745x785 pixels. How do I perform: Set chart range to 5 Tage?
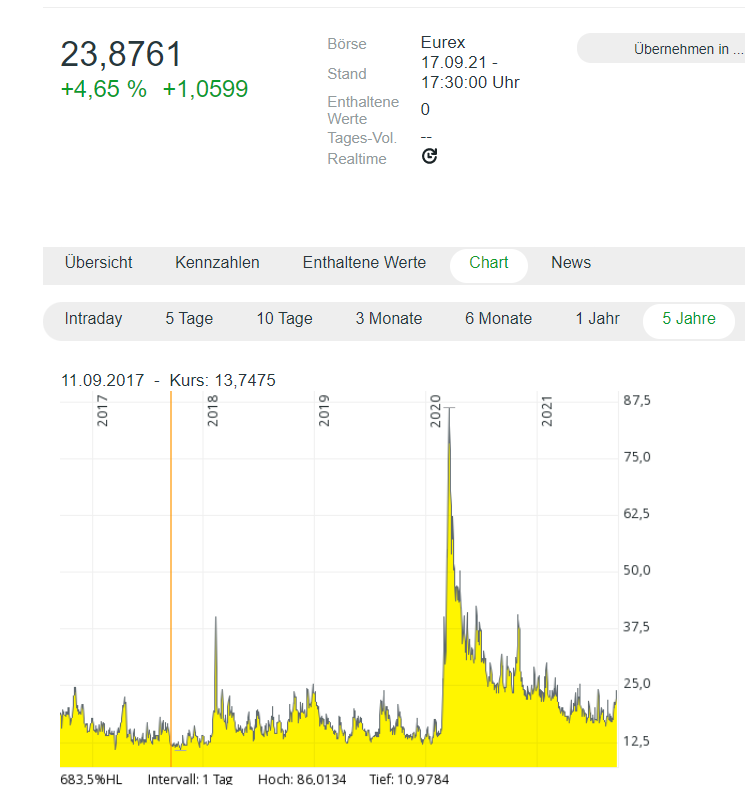click(189, 319)
